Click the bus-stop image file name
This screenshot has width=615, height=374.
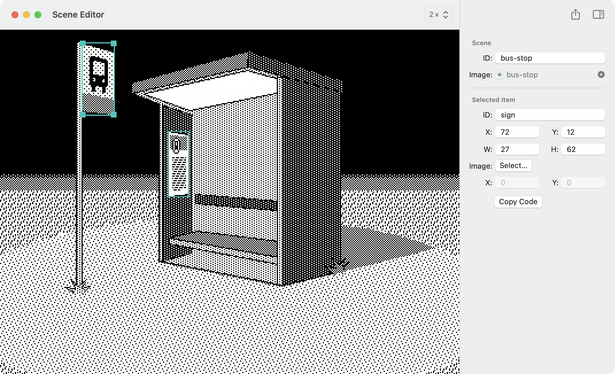click(x=522, y=74)
